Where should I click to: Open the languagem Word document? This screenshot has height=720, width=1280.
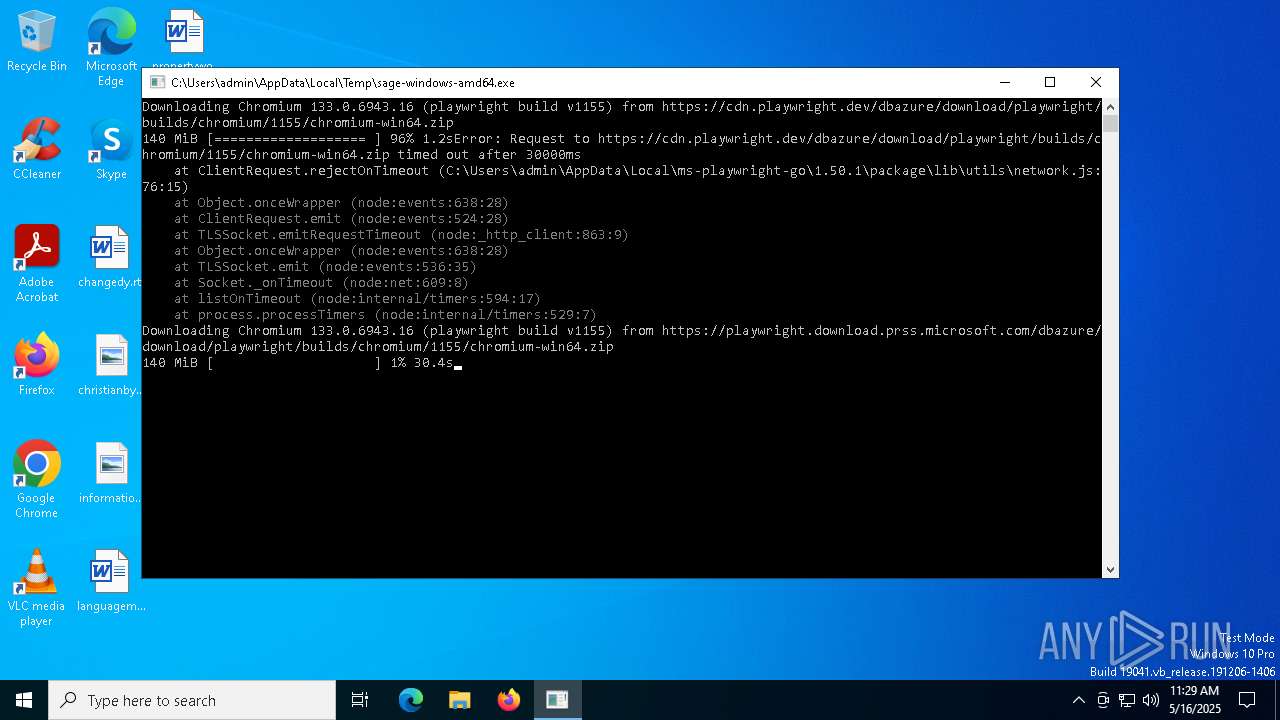tap(110, 581)
